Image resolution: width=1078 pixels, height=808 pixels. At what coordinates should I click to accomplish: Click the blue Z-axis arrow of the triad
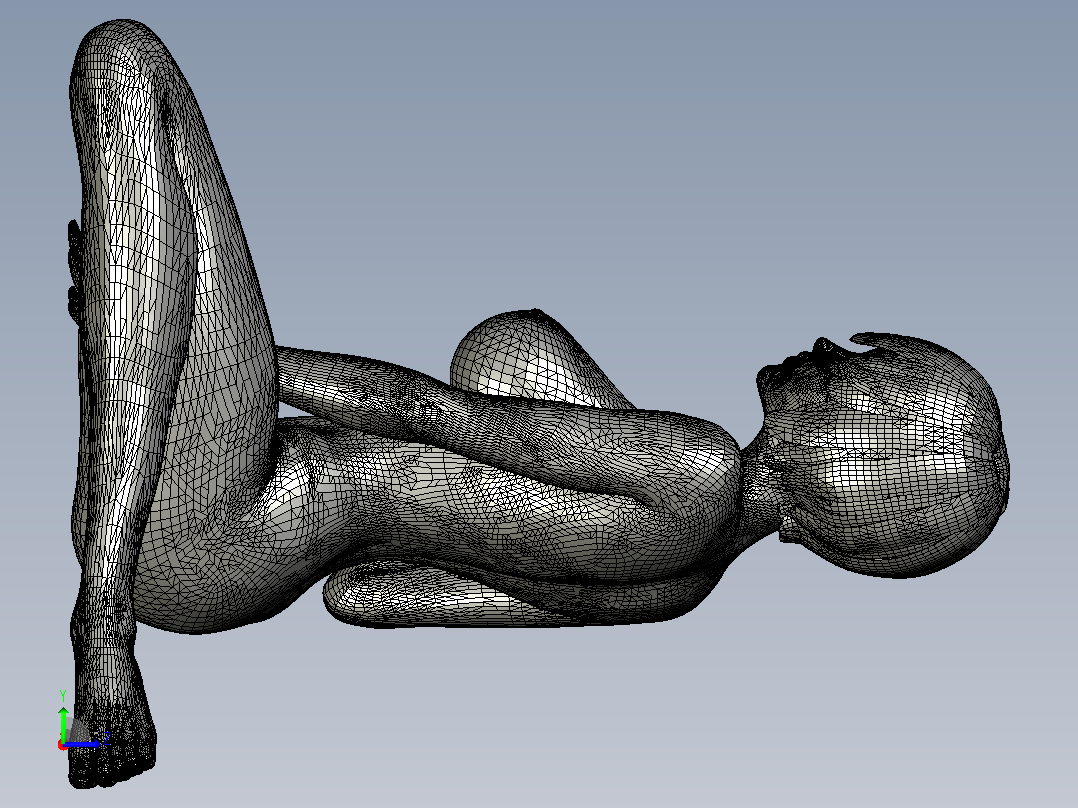[x=82, y=743]
